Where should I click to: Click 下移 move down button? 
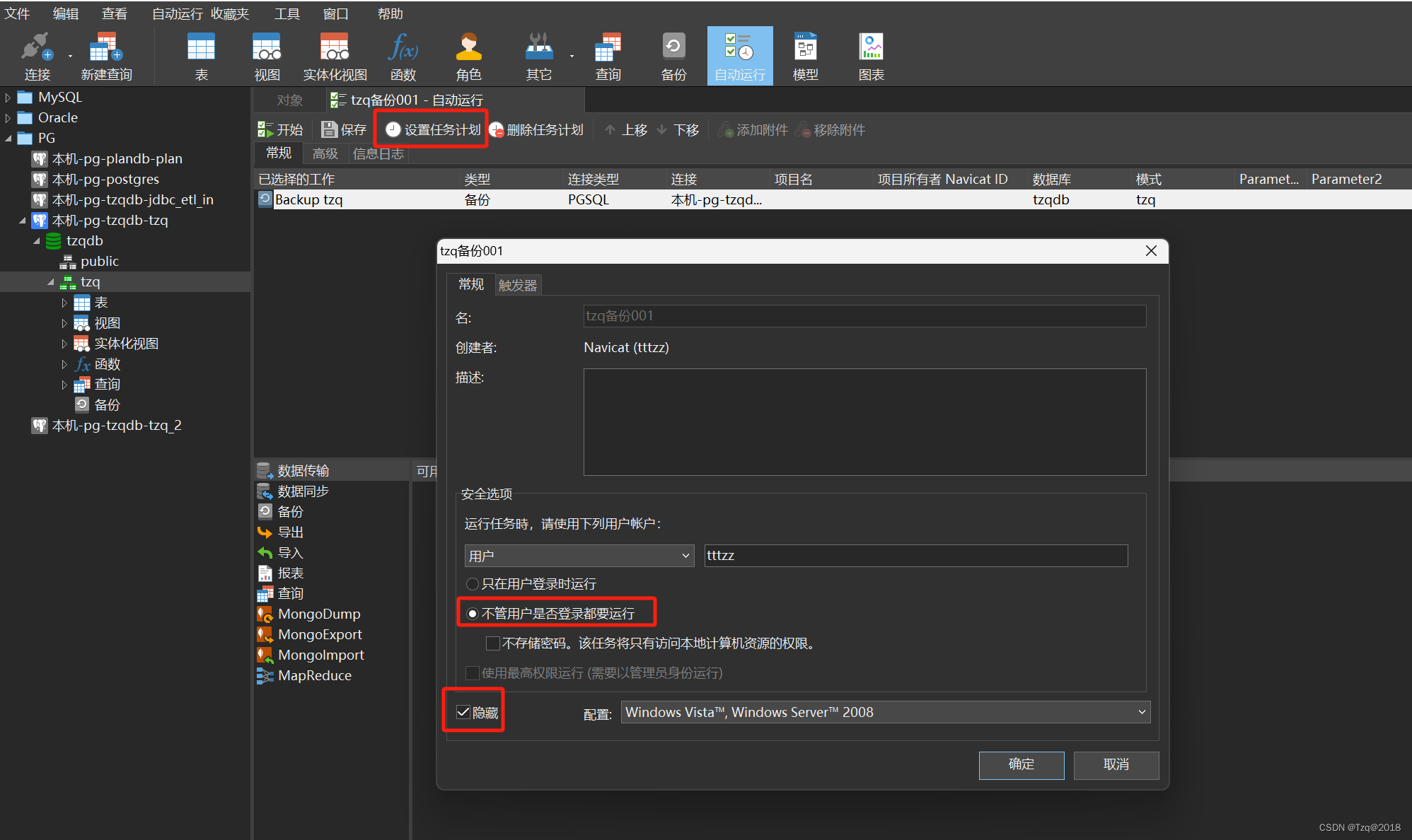coord(678,129)
